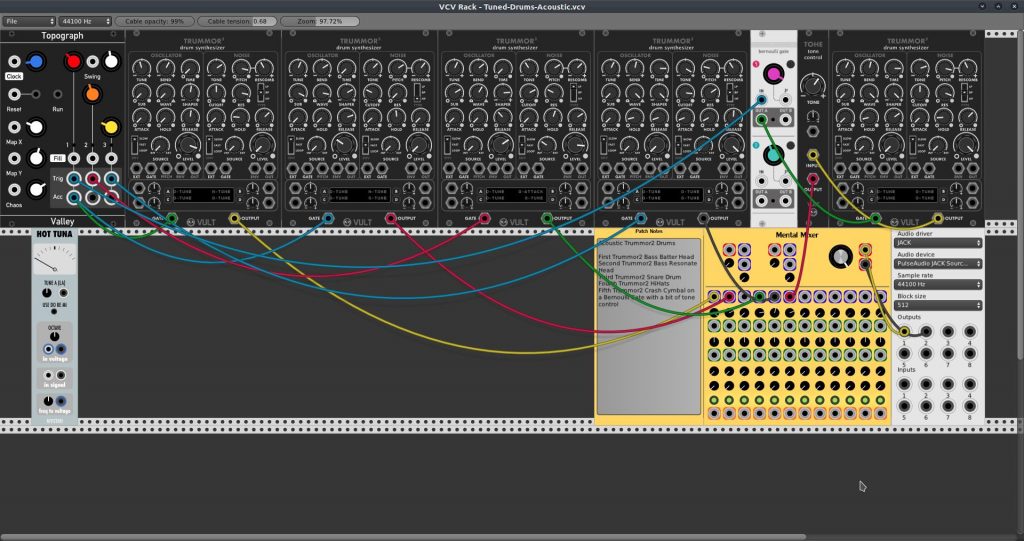The width and height of the screenshot is (1024, 541).
Task: Click the vertical scrollbar on the right
Action: tap(1020, 196)
